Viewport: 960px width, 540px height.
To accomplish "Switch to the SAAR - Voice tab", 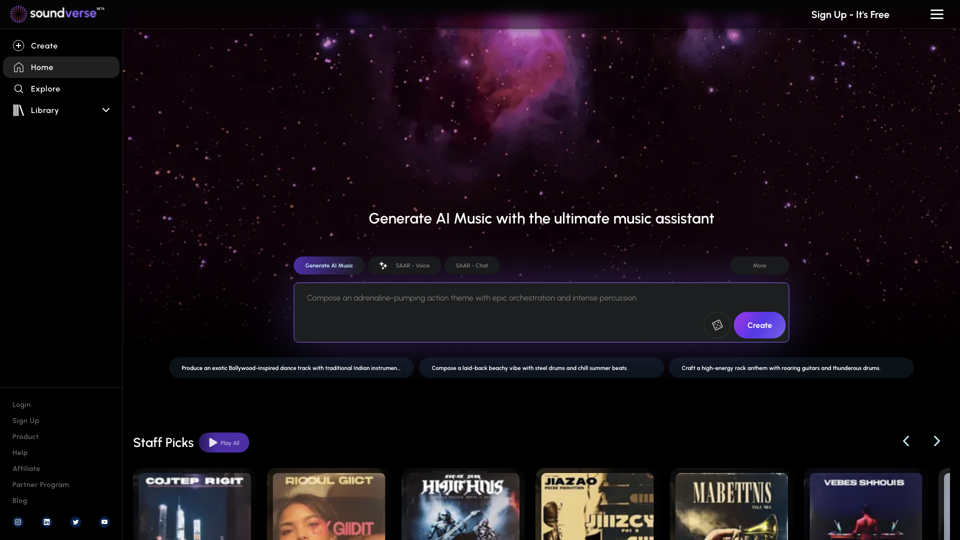I will (x=404, y=266).
